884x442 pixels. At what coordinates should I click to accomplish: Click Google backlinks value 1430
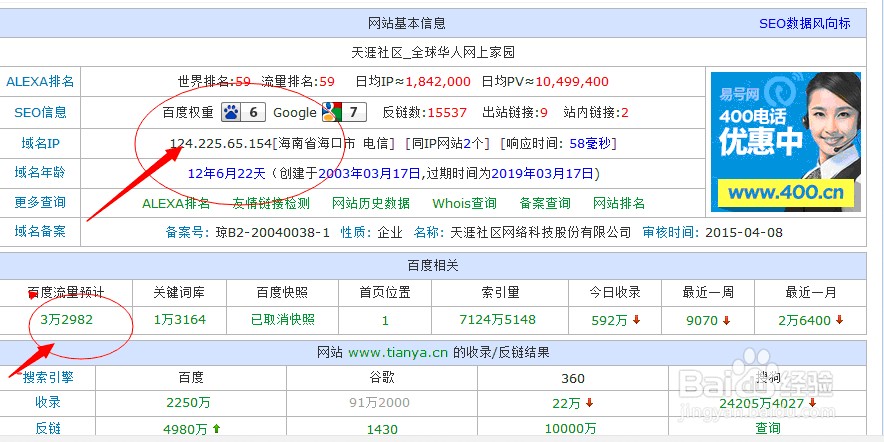click(x=382, y=429)
